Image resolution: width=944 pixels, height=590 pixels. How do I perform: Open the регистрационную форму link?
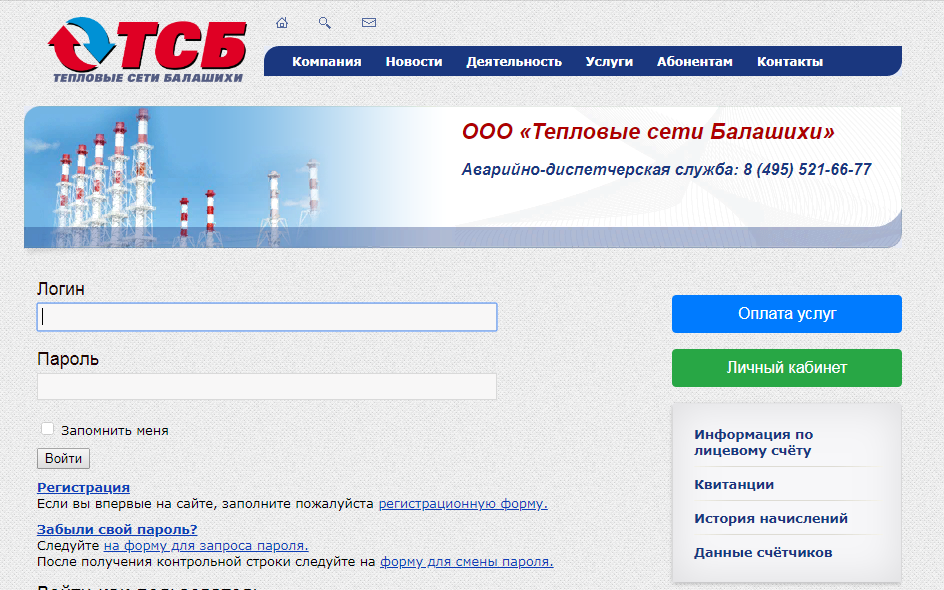(463, 503)
